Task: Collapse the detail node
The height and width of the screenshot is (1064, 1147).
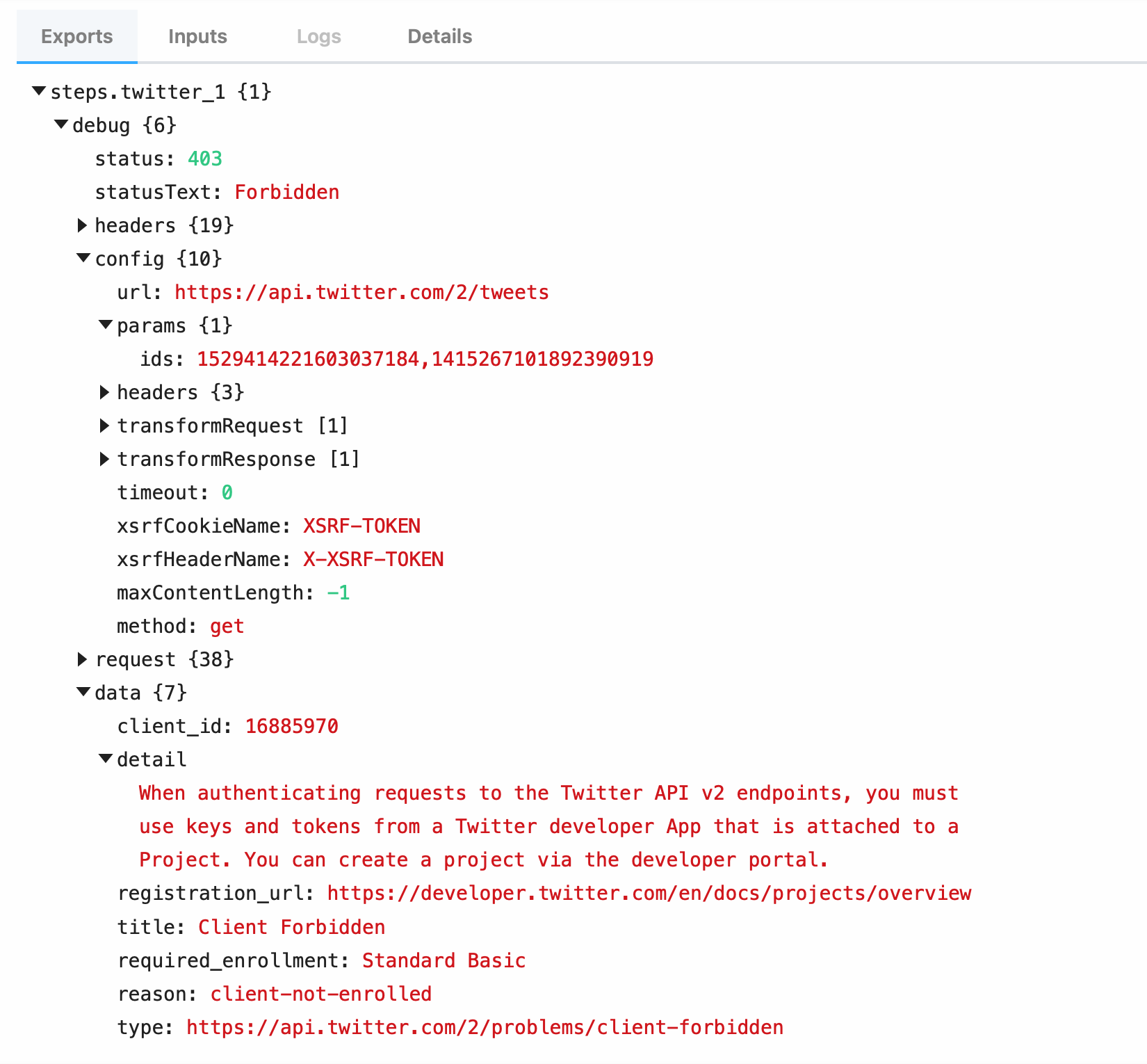Action: (x=106, y=759)
